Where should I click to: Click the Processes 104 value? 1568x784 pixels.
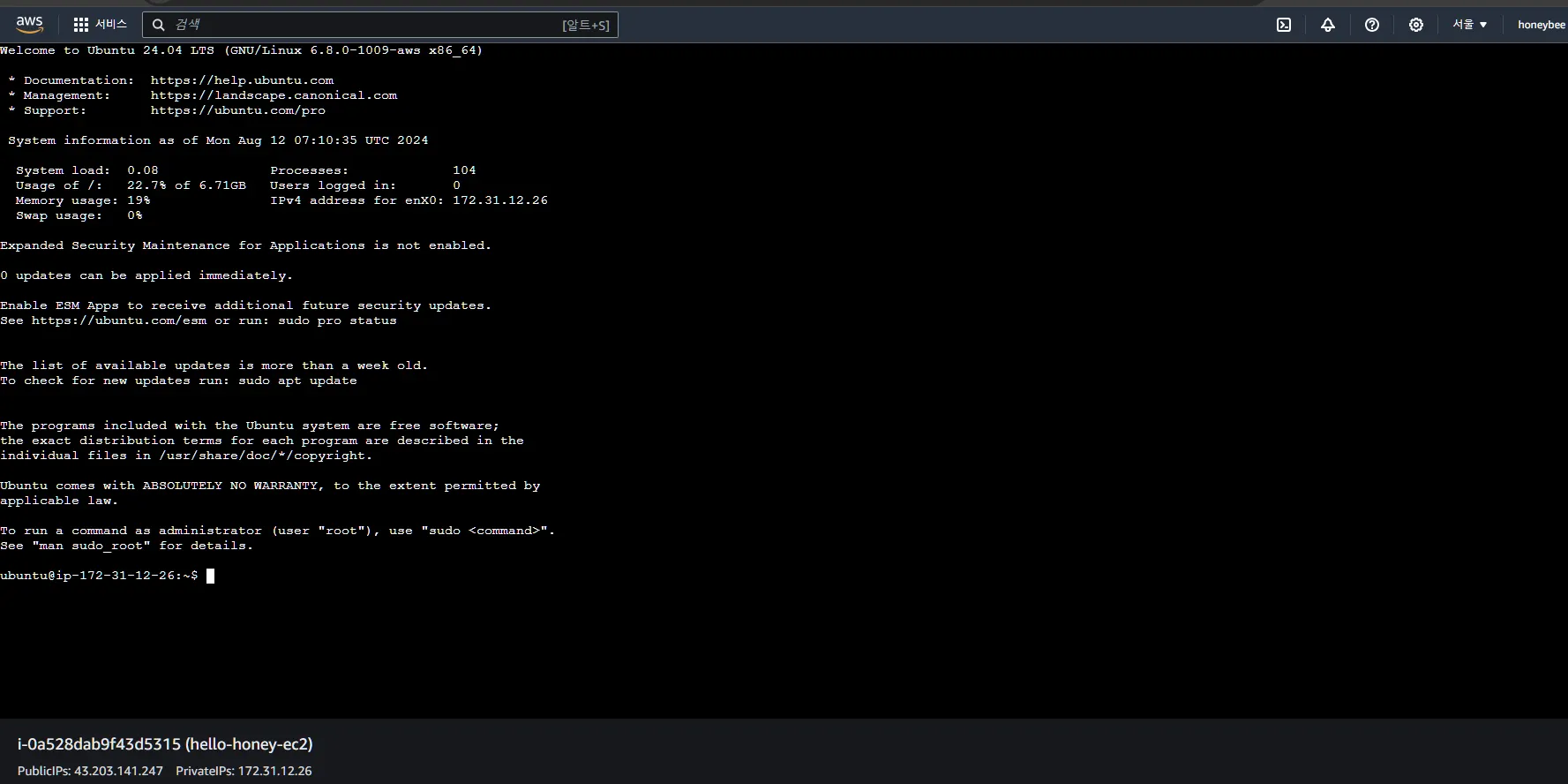pos(464,170)
